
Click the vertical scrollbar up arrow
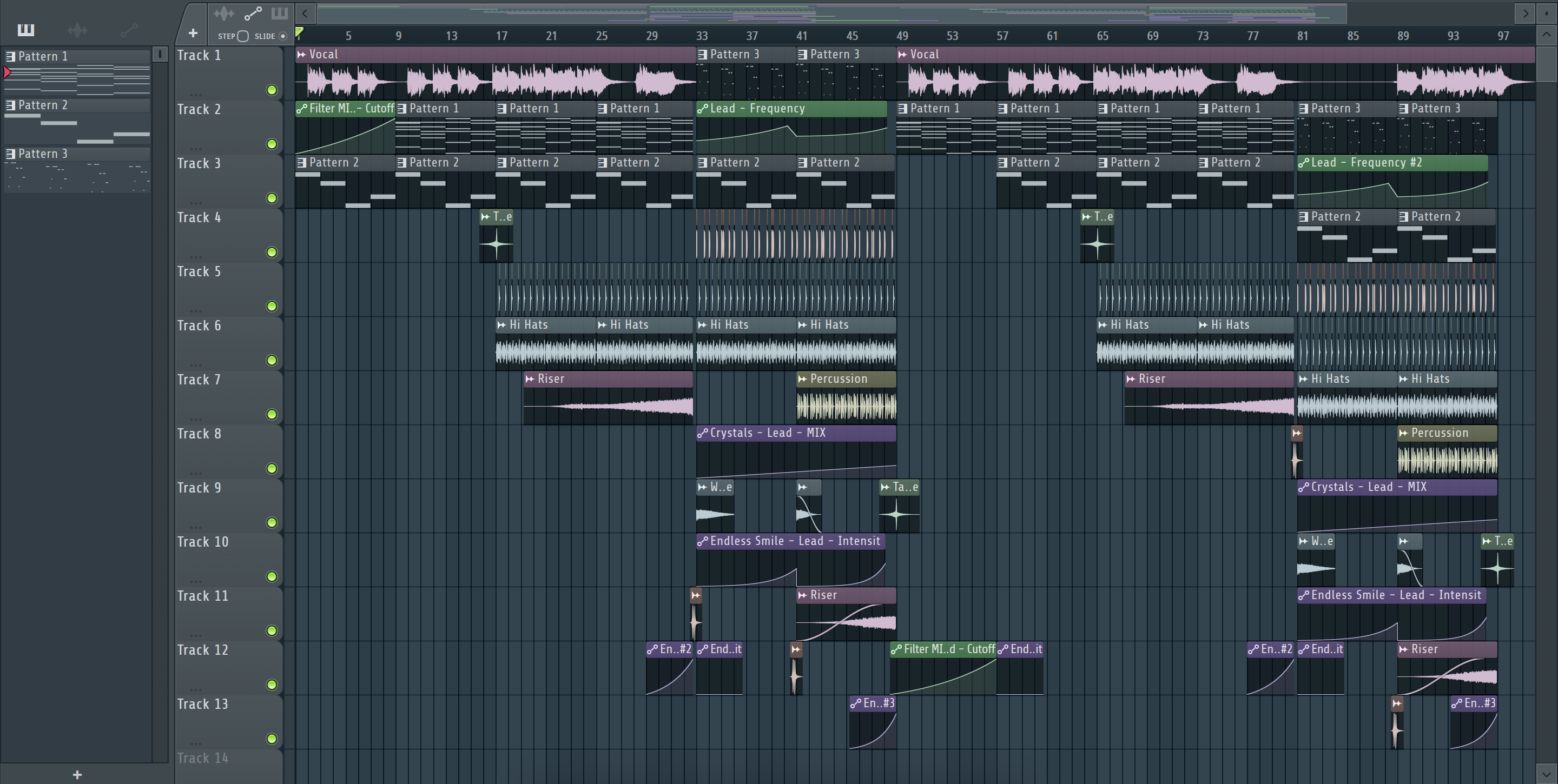[x=1546, y=35]
